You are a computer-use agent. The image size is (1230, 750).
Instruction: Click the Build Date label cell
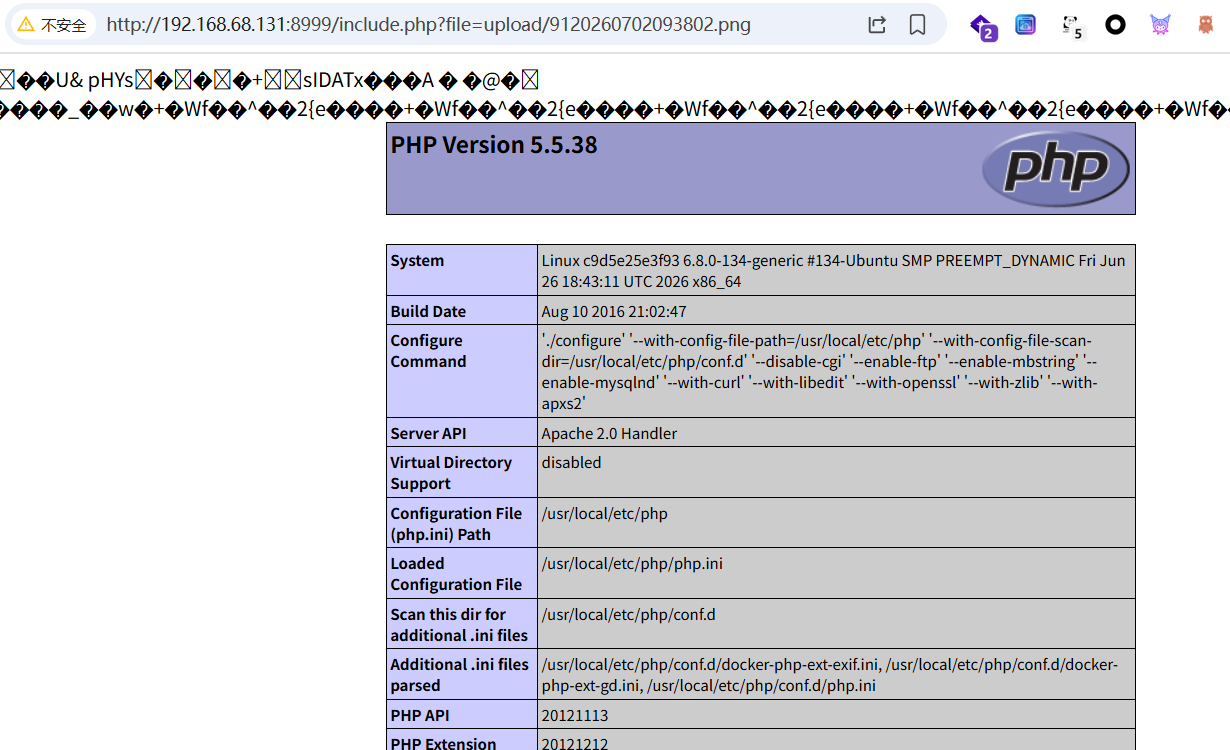(x=462, y=310)
